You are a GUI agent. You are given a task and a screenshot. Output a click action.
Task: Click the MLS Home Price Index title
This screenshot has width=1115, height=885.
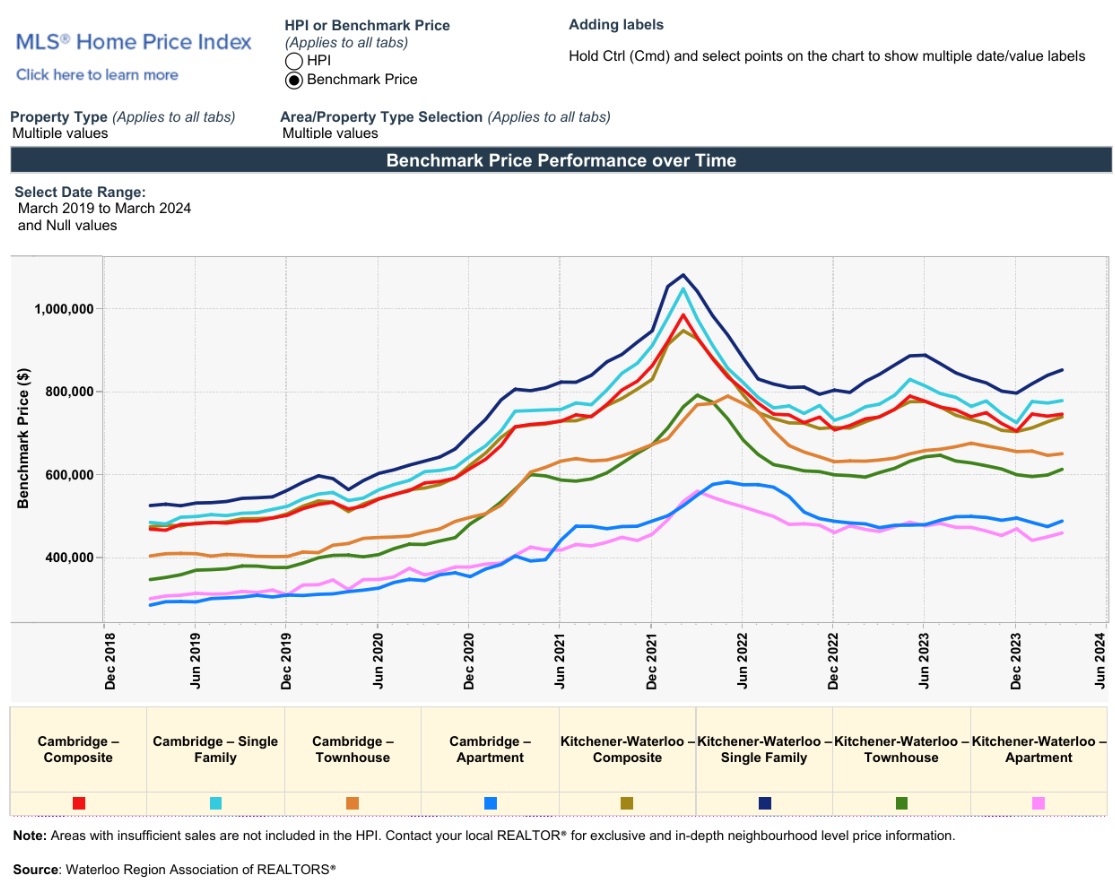[x=134, y=42]
